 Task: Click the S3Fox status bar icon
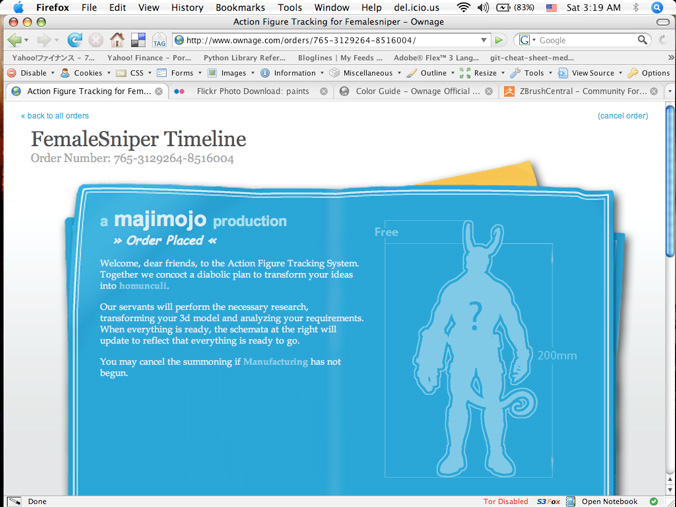[548, 501]
